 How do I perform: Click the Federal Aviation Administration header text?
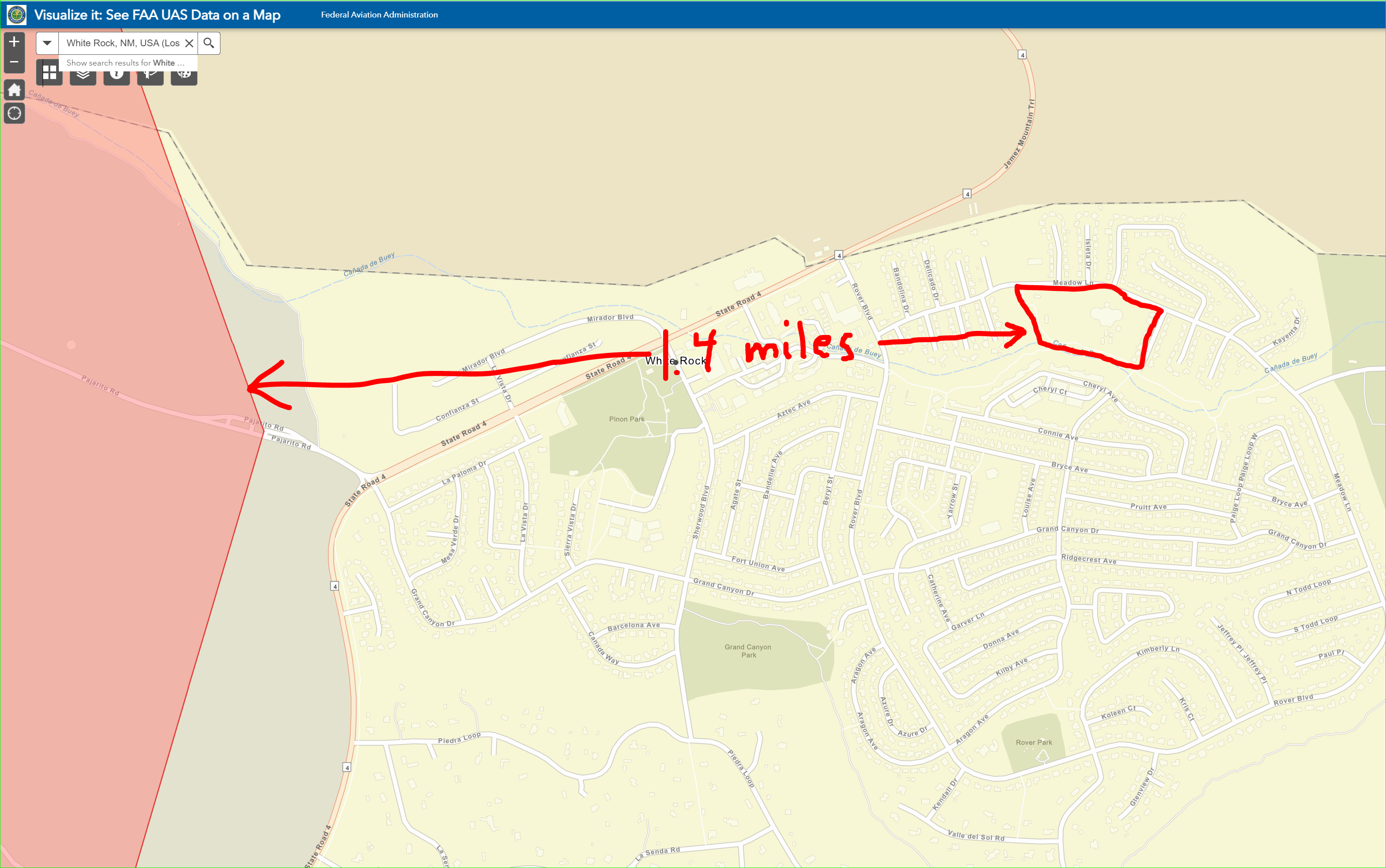[x=379, y=15]
